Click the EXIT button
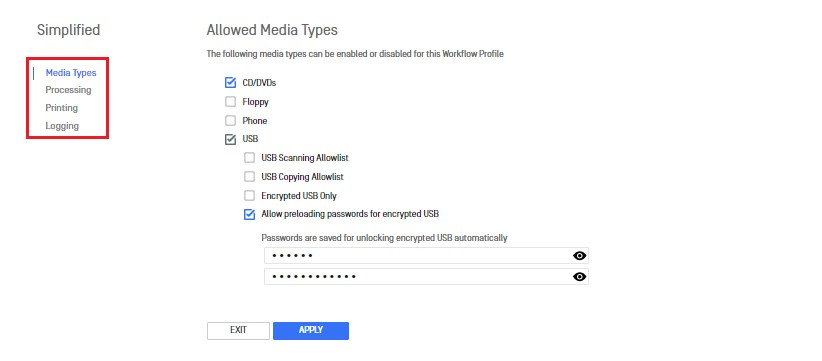The width and height of the screenshot is (822, 361). tap(238, 331)
